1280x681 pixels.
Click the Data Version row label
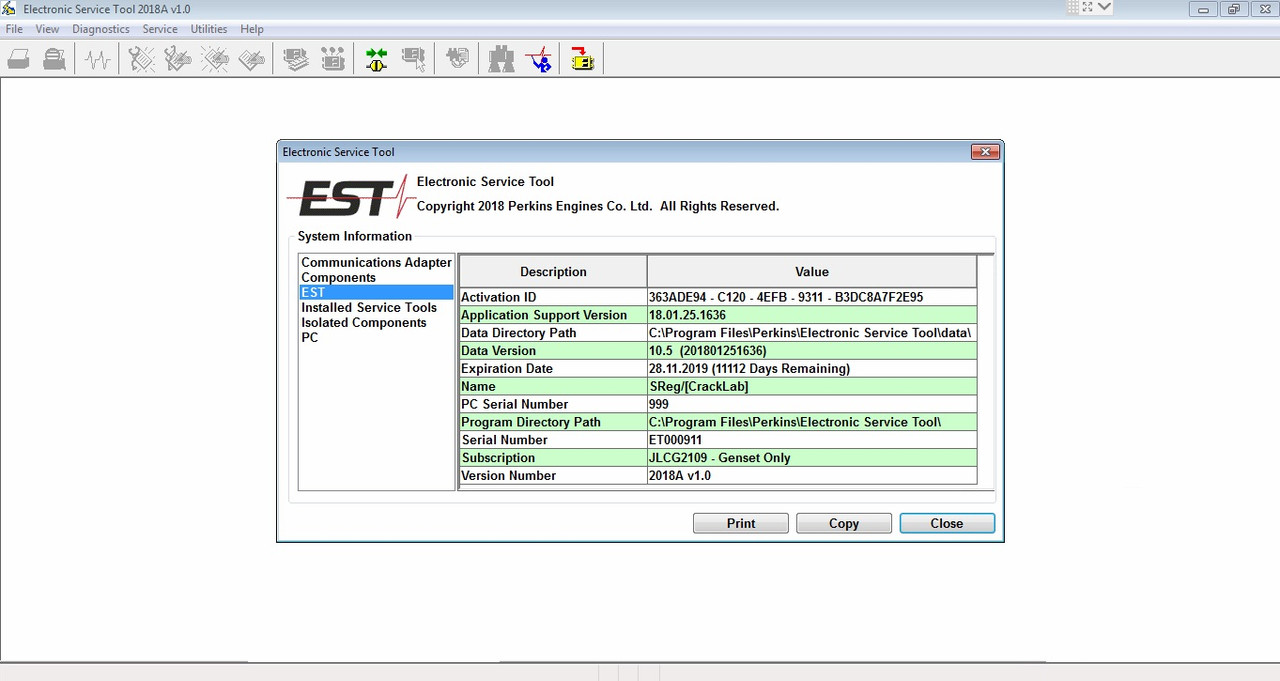coord(553,351)
